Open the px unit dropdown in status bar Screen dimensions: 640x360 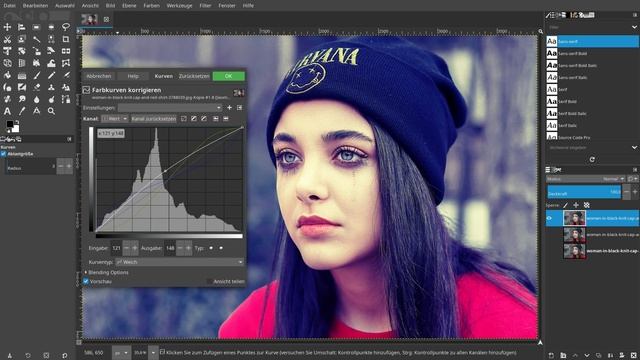coord(121,353)
